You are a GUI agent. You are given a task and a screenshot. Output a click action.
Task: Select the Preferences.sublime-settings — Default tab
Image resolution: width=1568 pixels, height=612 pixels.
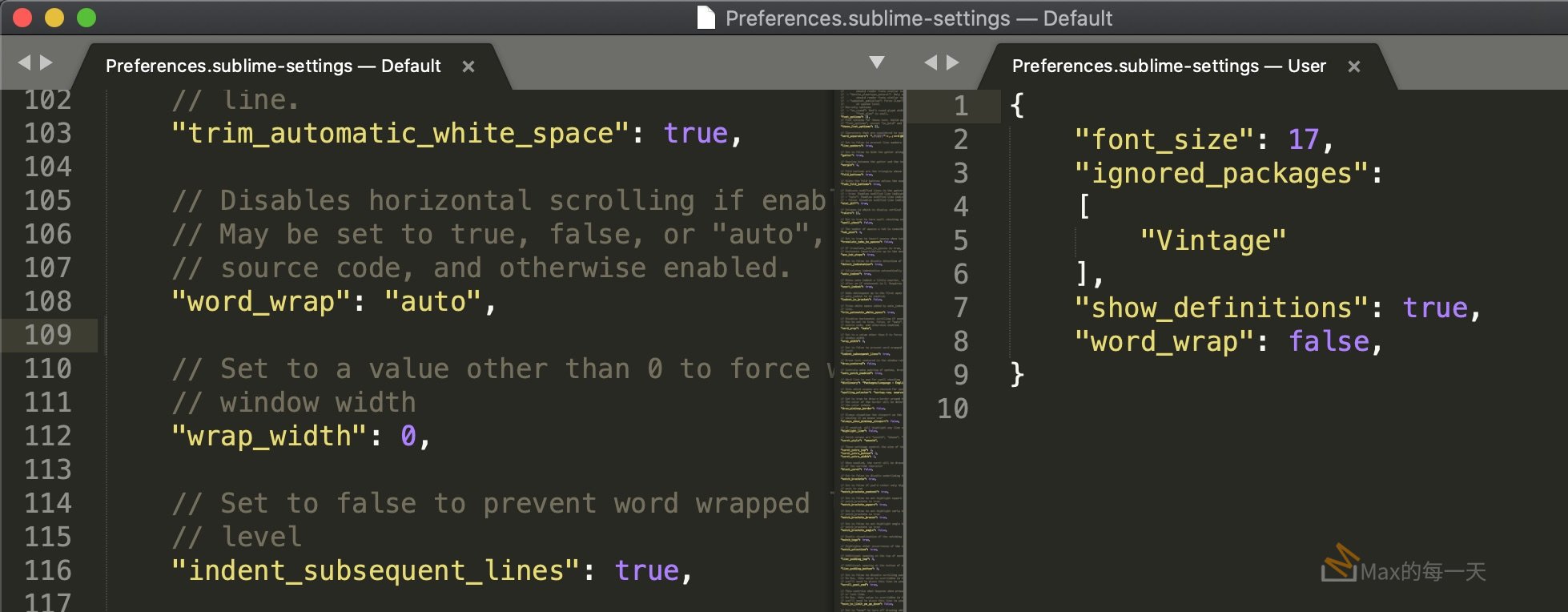[x=272, y=66]
